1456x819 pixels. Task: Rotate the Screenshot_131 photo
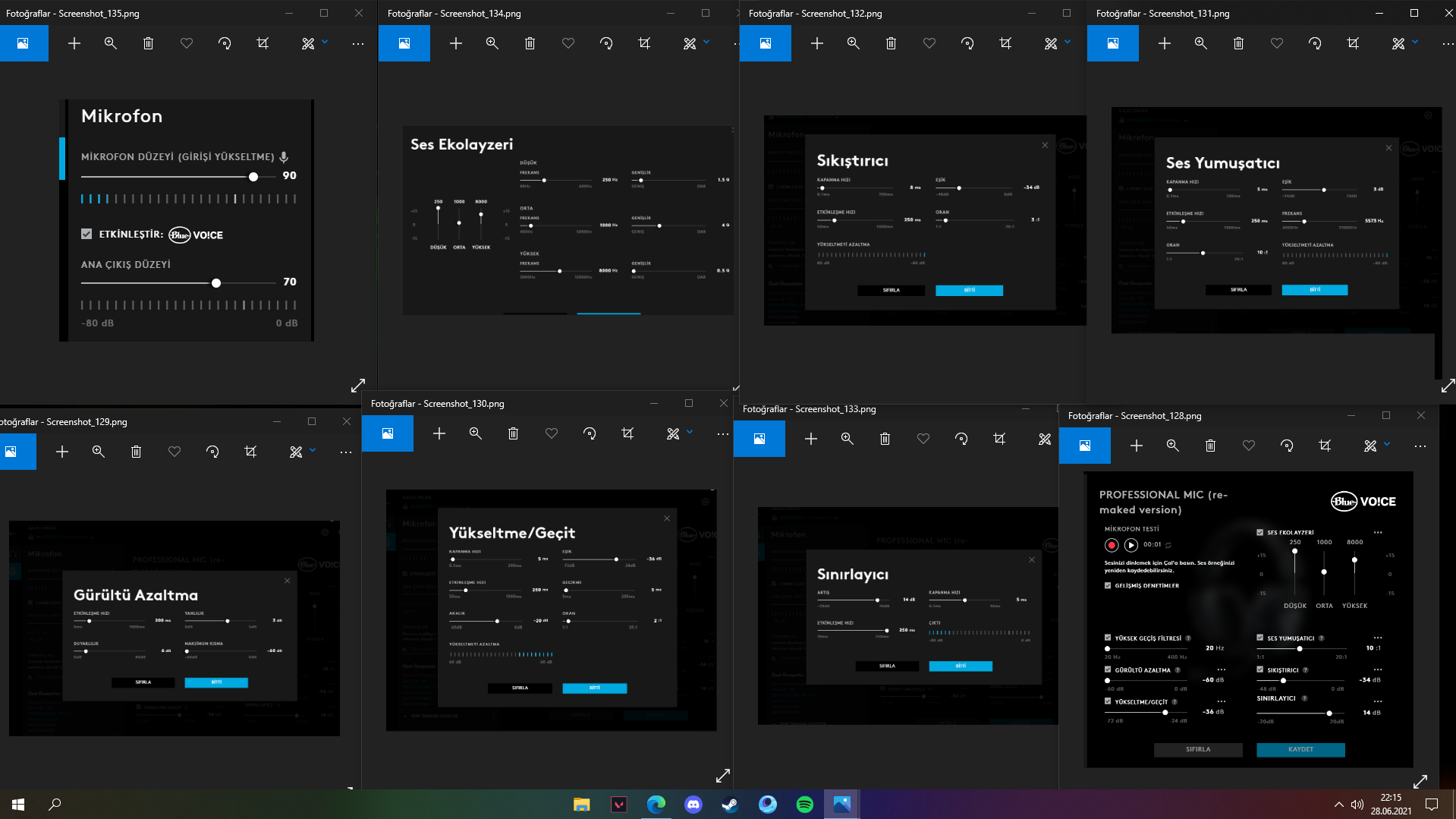1315,43
